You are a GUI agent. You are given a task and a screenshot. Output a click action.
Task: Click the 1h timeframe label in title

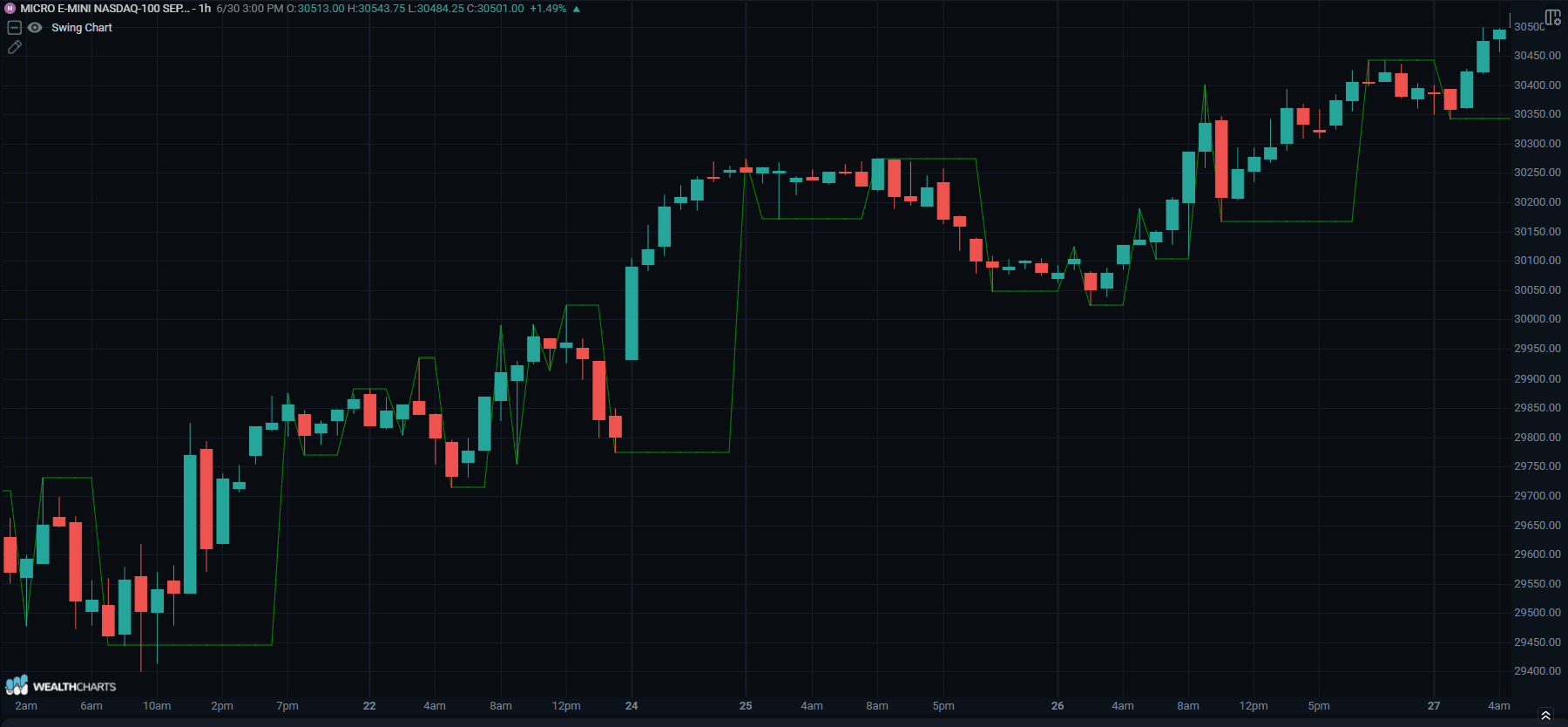tap(205, 9)
